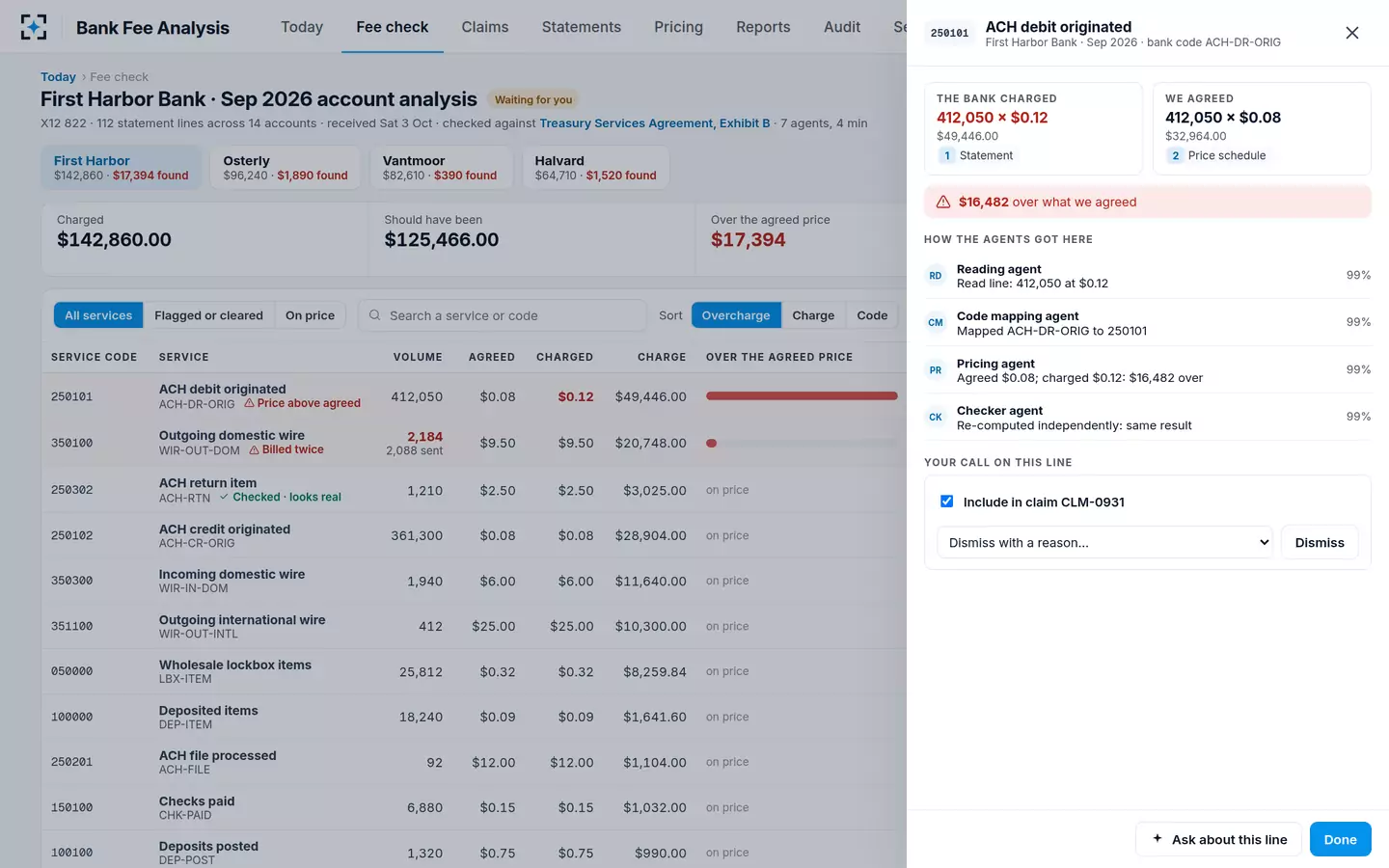This screenshot has width=1389, height=868.
Task: Go to the Statements tab
Action: [x=582, y=27]
